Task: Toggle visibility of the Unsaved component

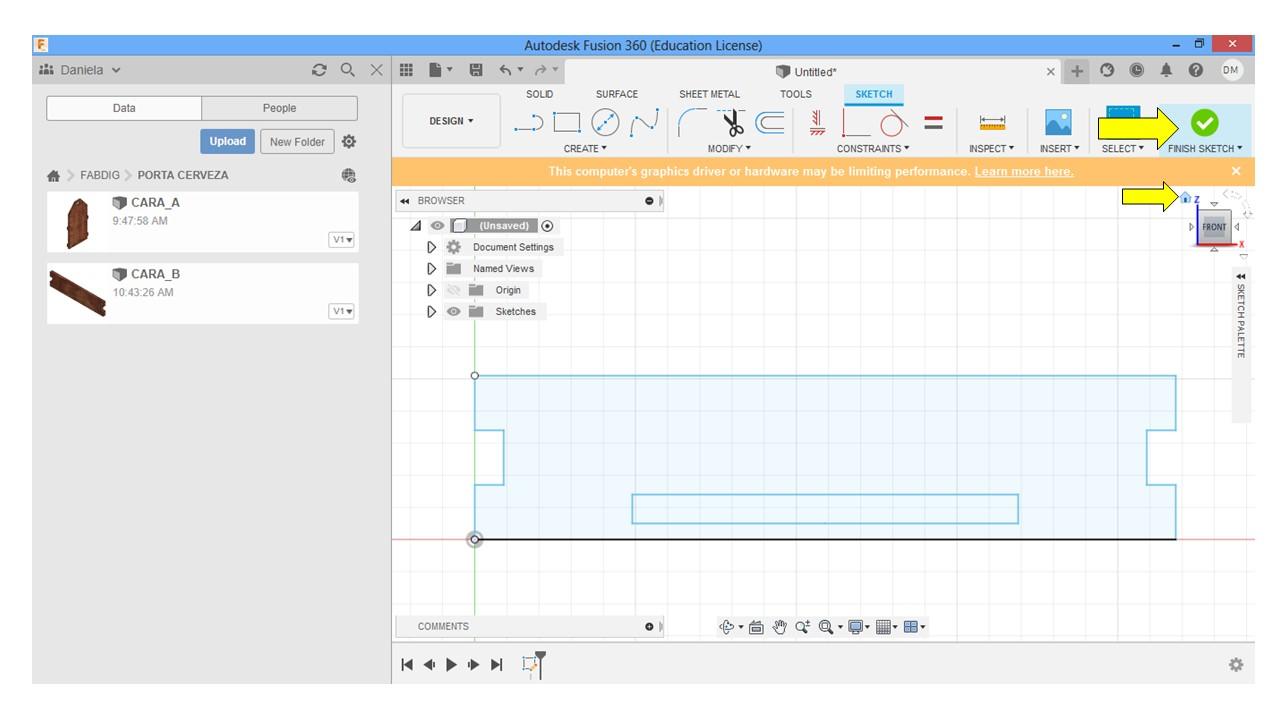Action: tap(437, 226)
